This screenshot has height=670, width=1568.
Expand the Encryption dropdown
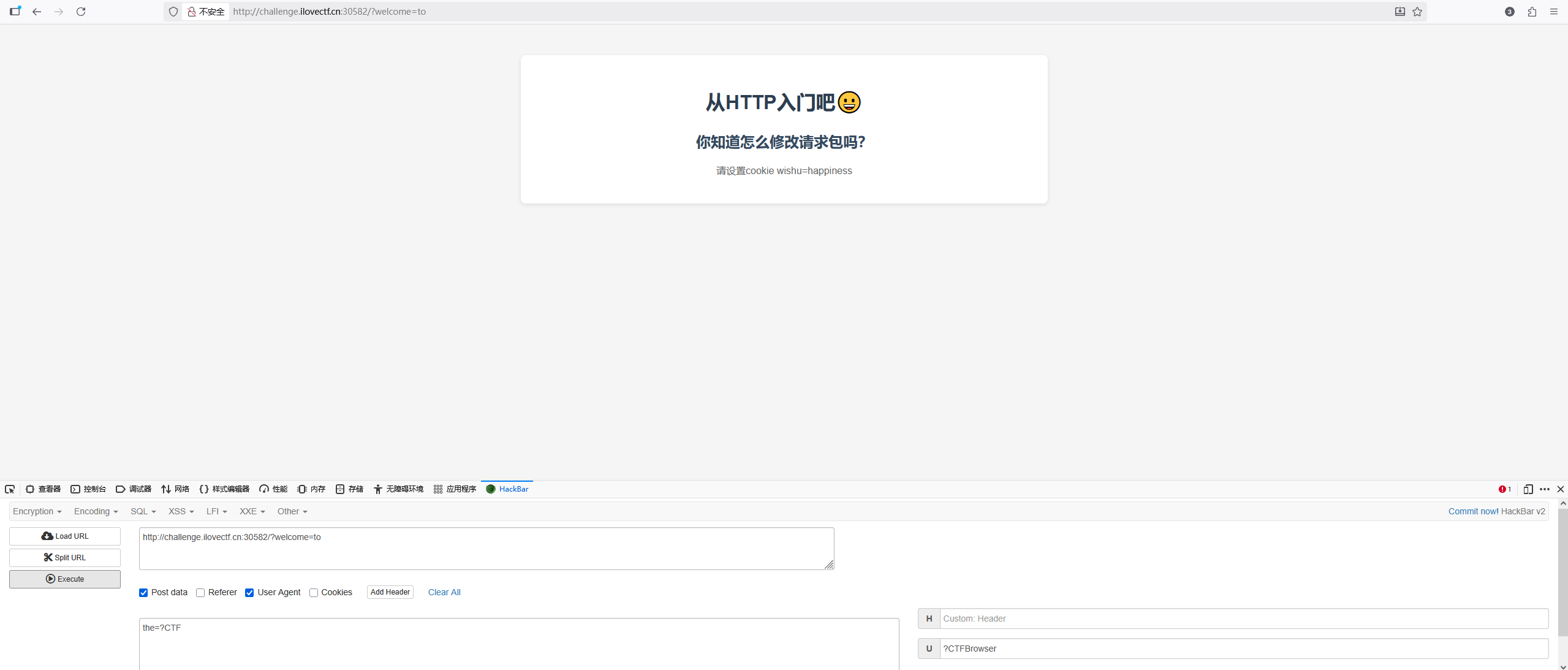[x=37, y=511]
